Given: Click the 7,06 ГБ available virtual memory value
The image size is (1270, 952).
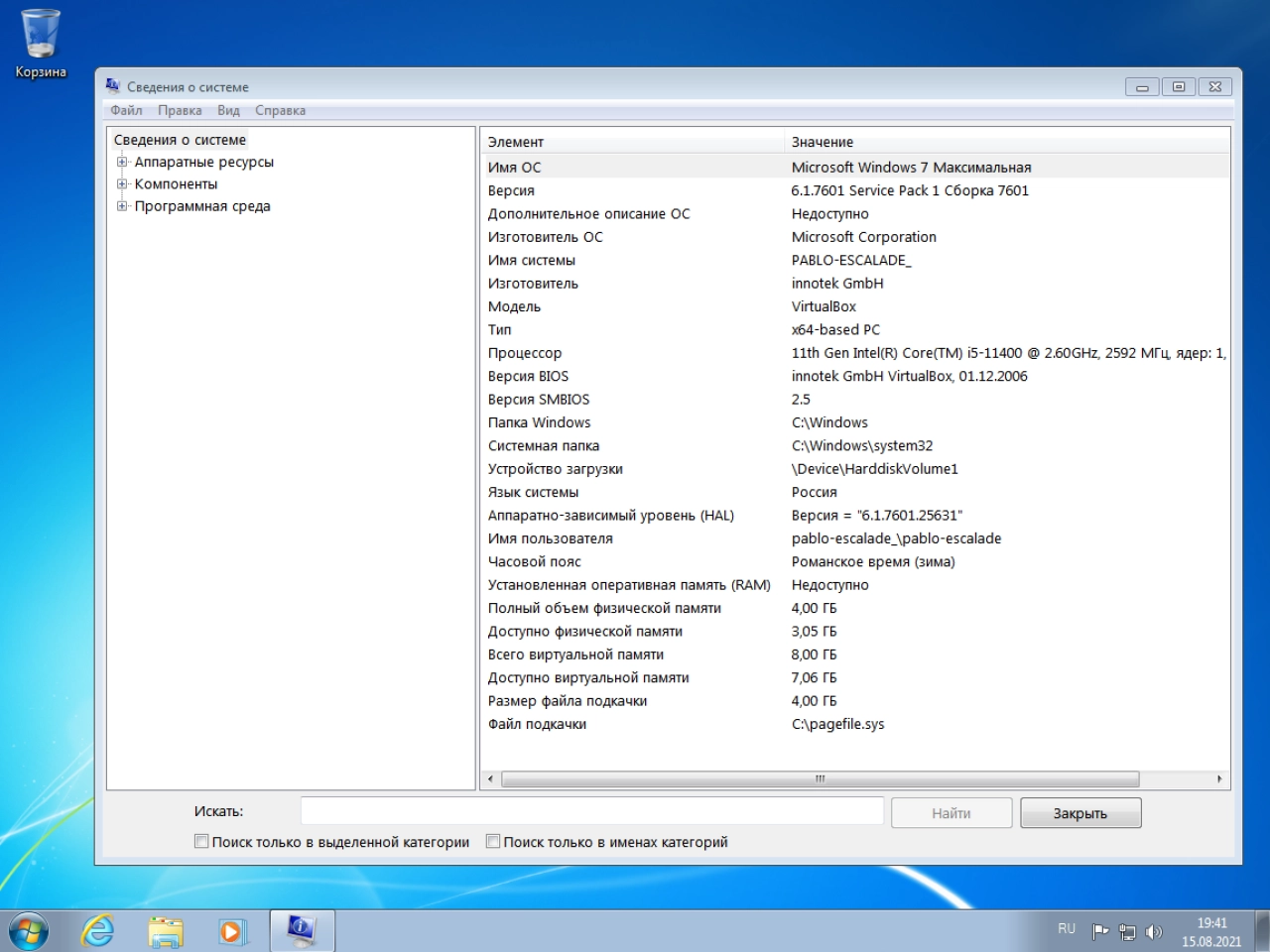Looking at the screenshot, I should click(x=814, y=677).
